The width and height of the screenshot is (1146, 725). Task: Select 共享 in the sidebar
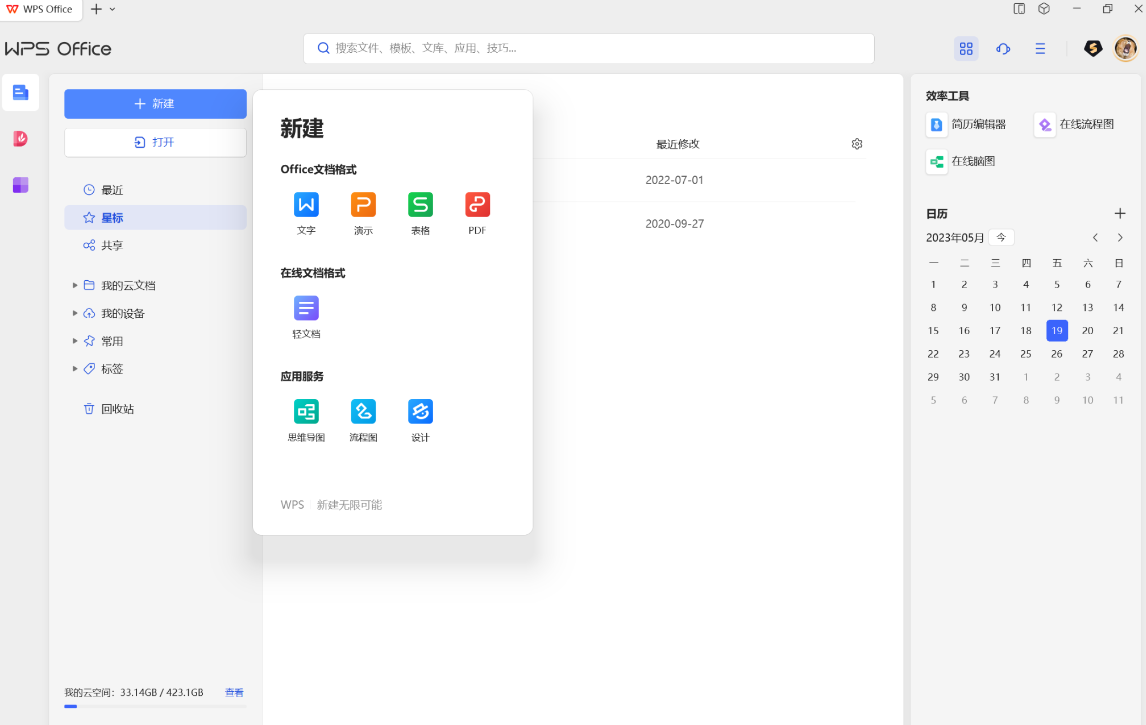[155, 246]
